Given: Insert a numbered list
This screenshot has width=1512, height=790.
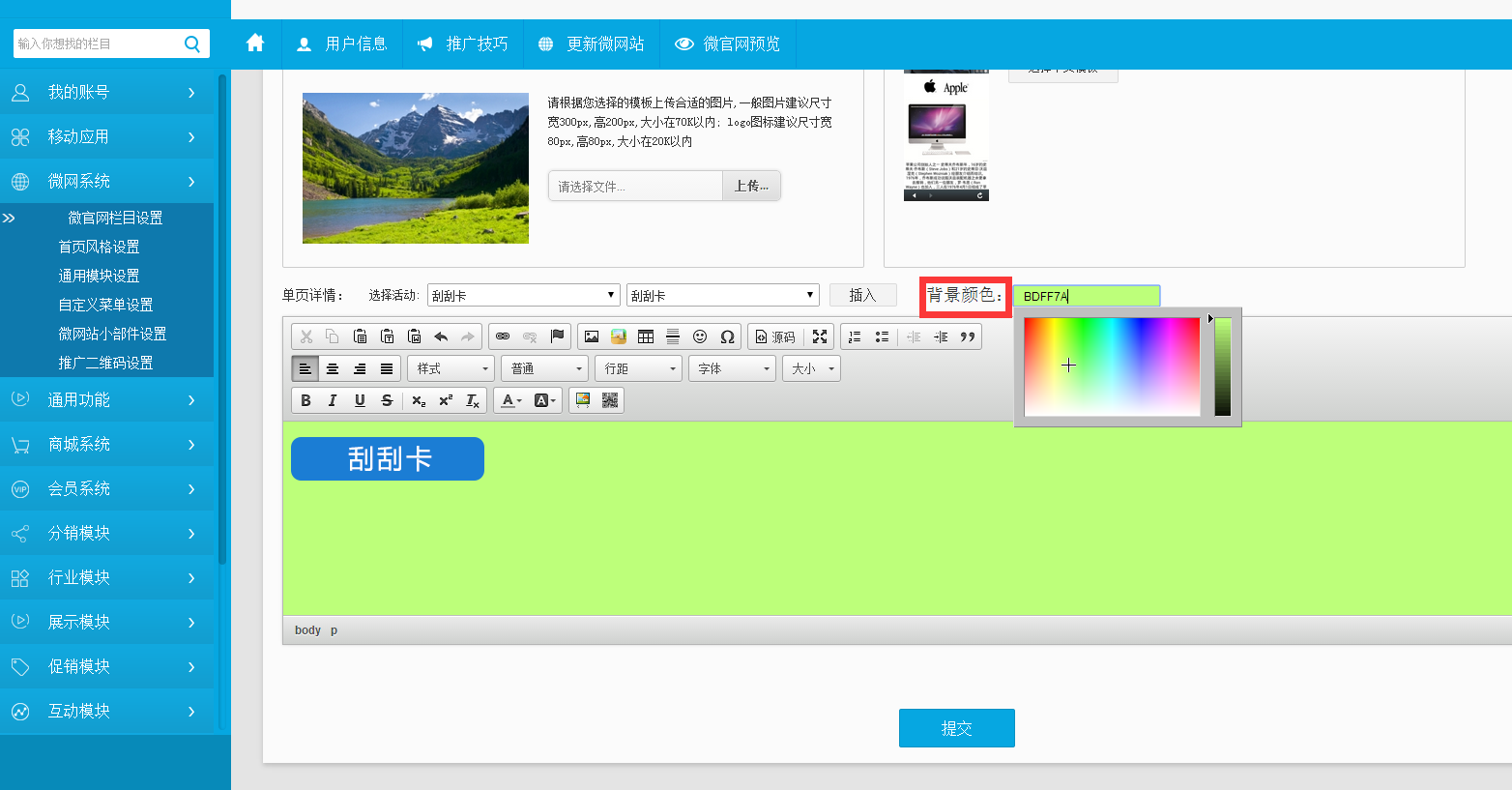Looking at the screenshot, I should pos(855,336).
